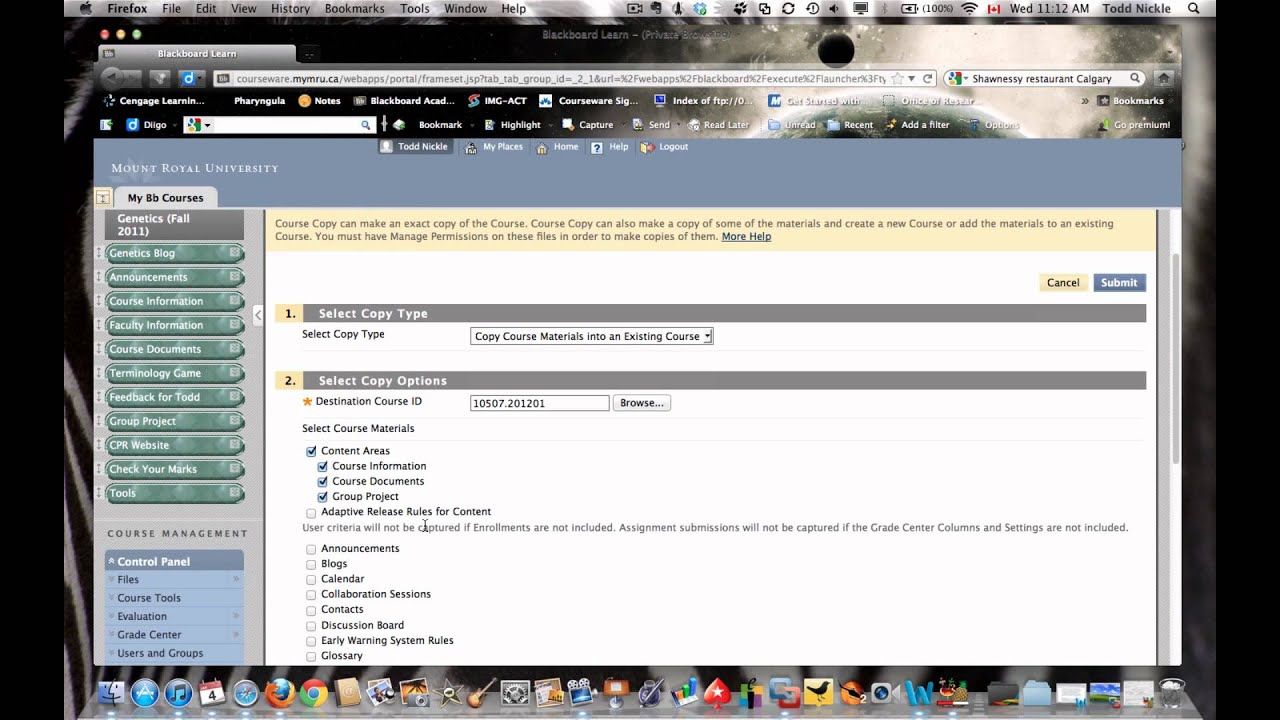Check the Calendar checkbox

311,579
